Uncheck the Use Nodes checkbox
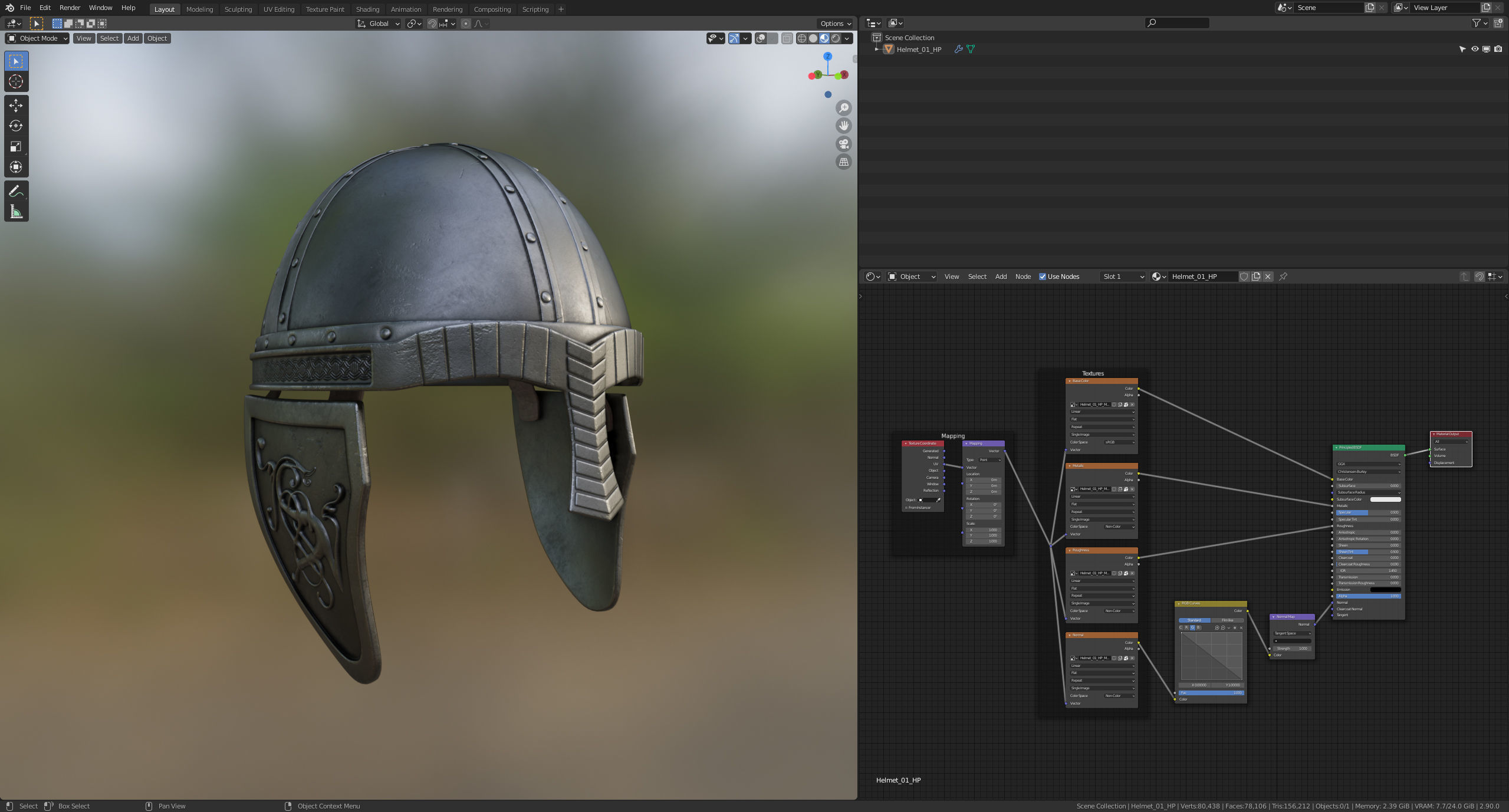The height and width of the screenshot is (812, 1509). point(1043,277)
